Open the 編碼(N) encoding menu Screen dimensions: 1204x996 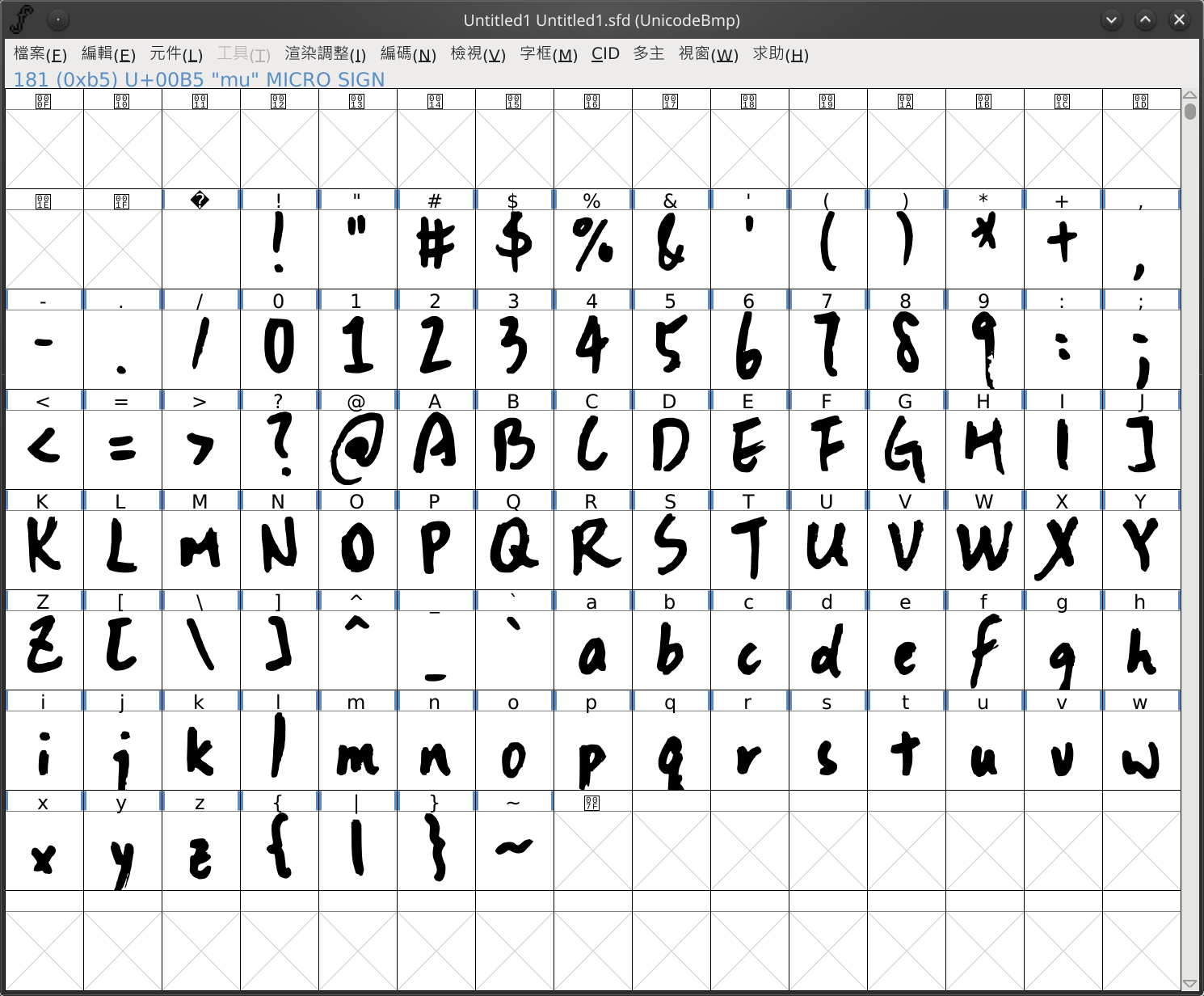click(408, 54)
